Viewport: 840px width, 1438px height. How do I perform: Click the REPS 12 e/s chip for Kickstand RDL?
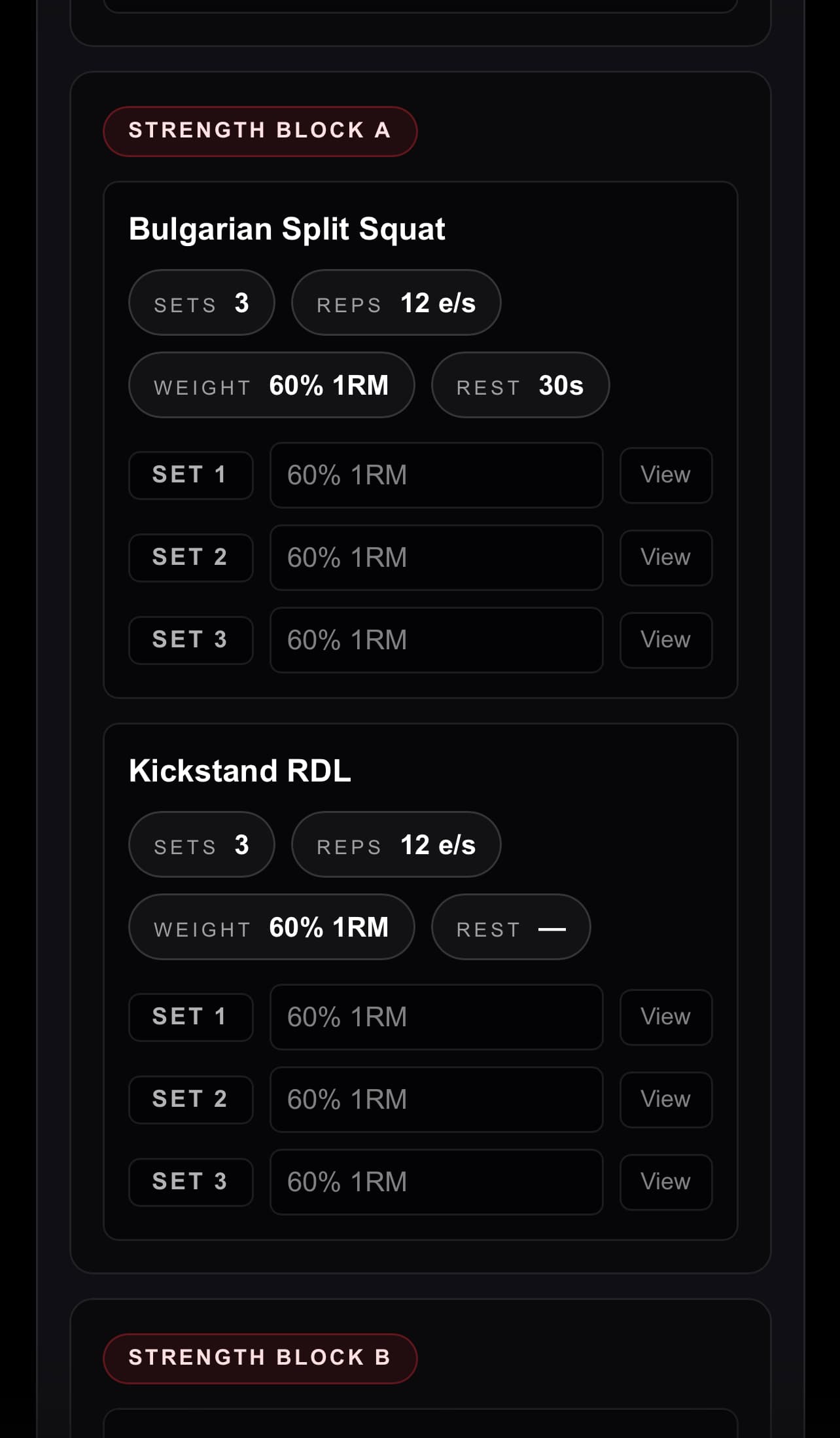(x=395, y=844)
